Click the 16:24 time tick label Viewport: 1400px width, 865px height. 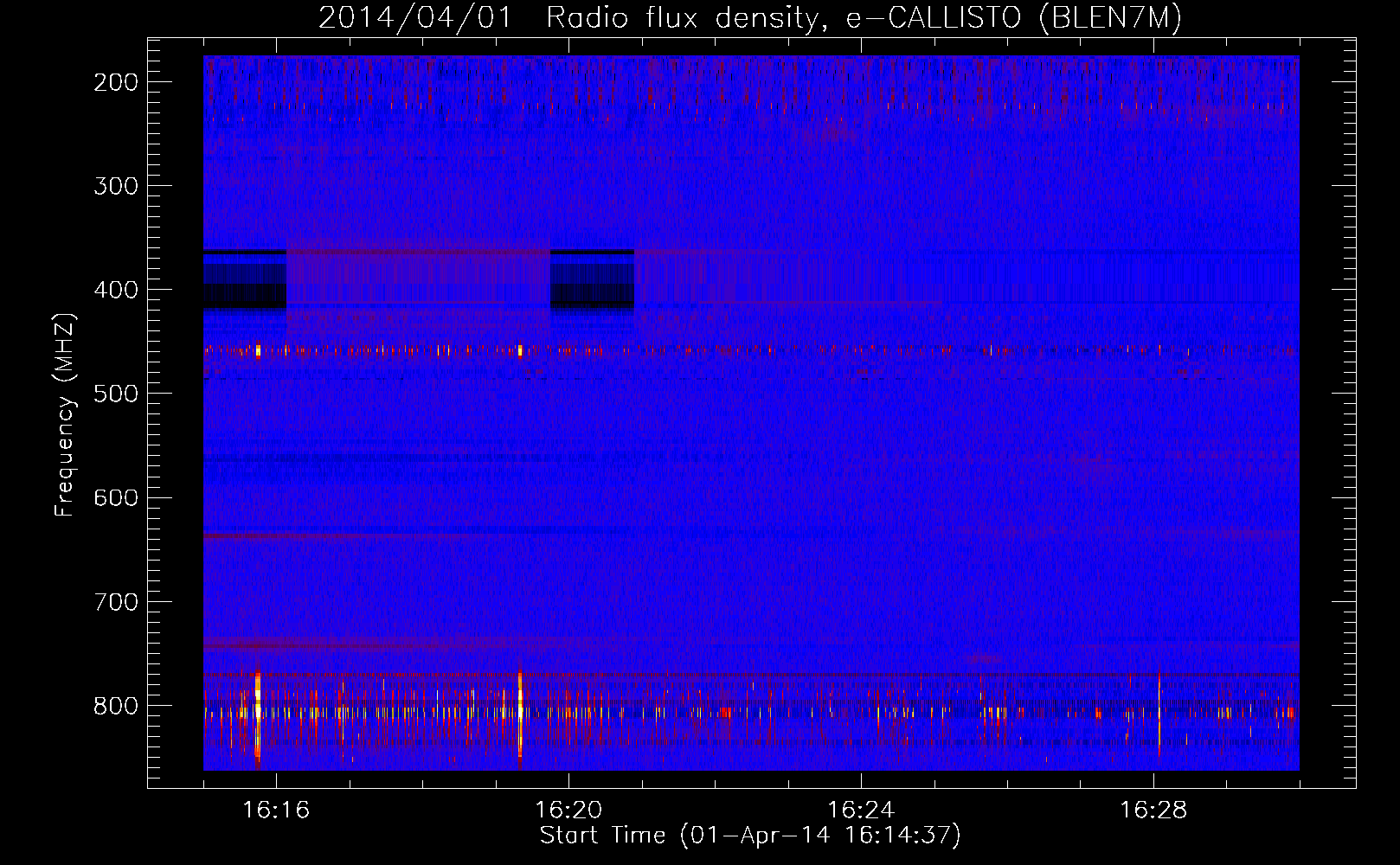[861, 811]
